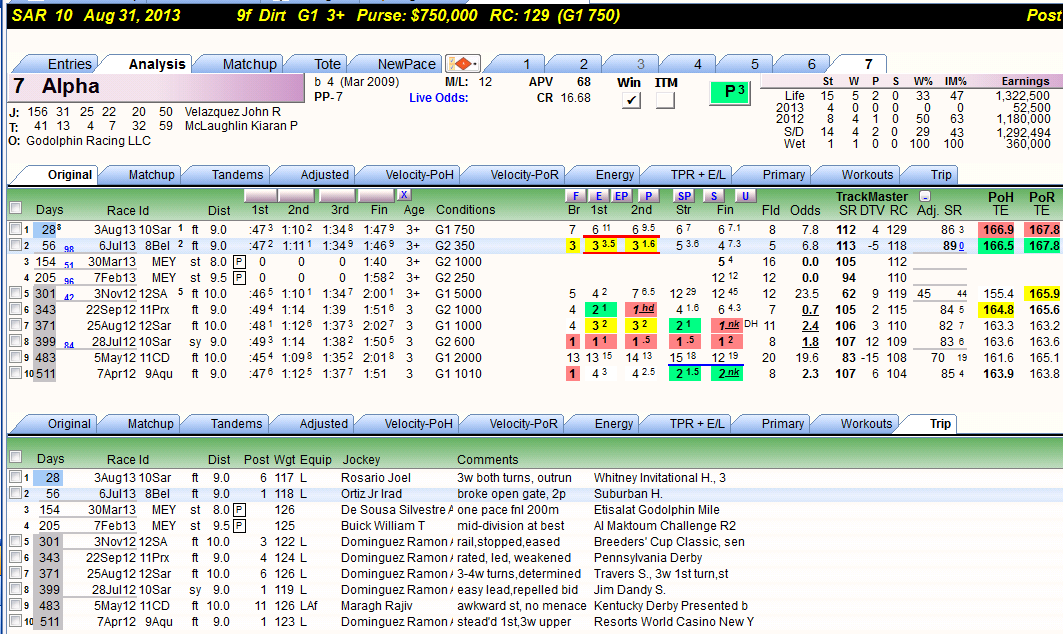Toggle the S pace filter button

[713, 196]
